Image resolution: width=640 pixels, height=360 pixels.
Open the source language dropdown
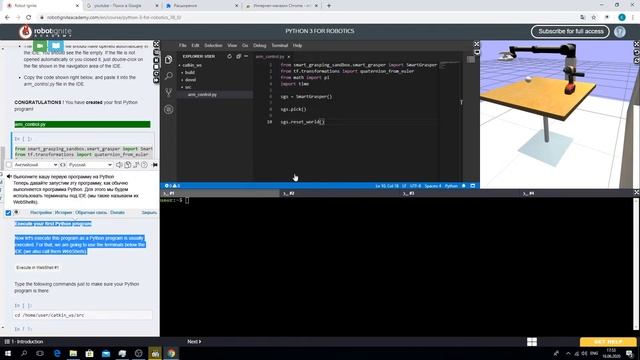(x=35, y=165)
